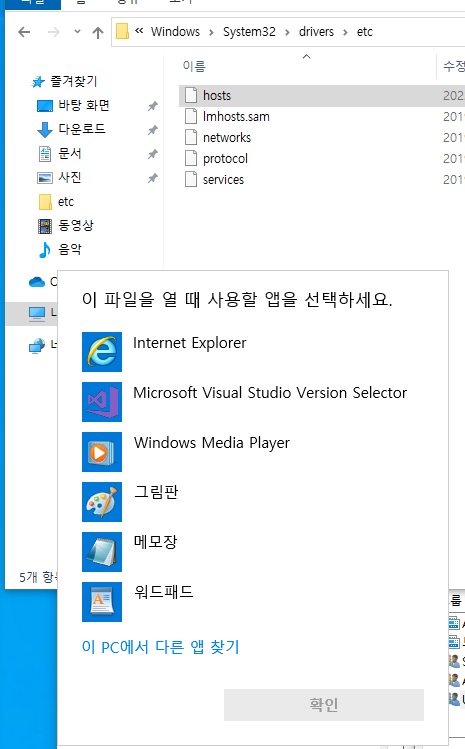The width and height of the screenshot is (465, 749).
Task: Choose 워드패드 (WordPad) app
Action: 253,602
